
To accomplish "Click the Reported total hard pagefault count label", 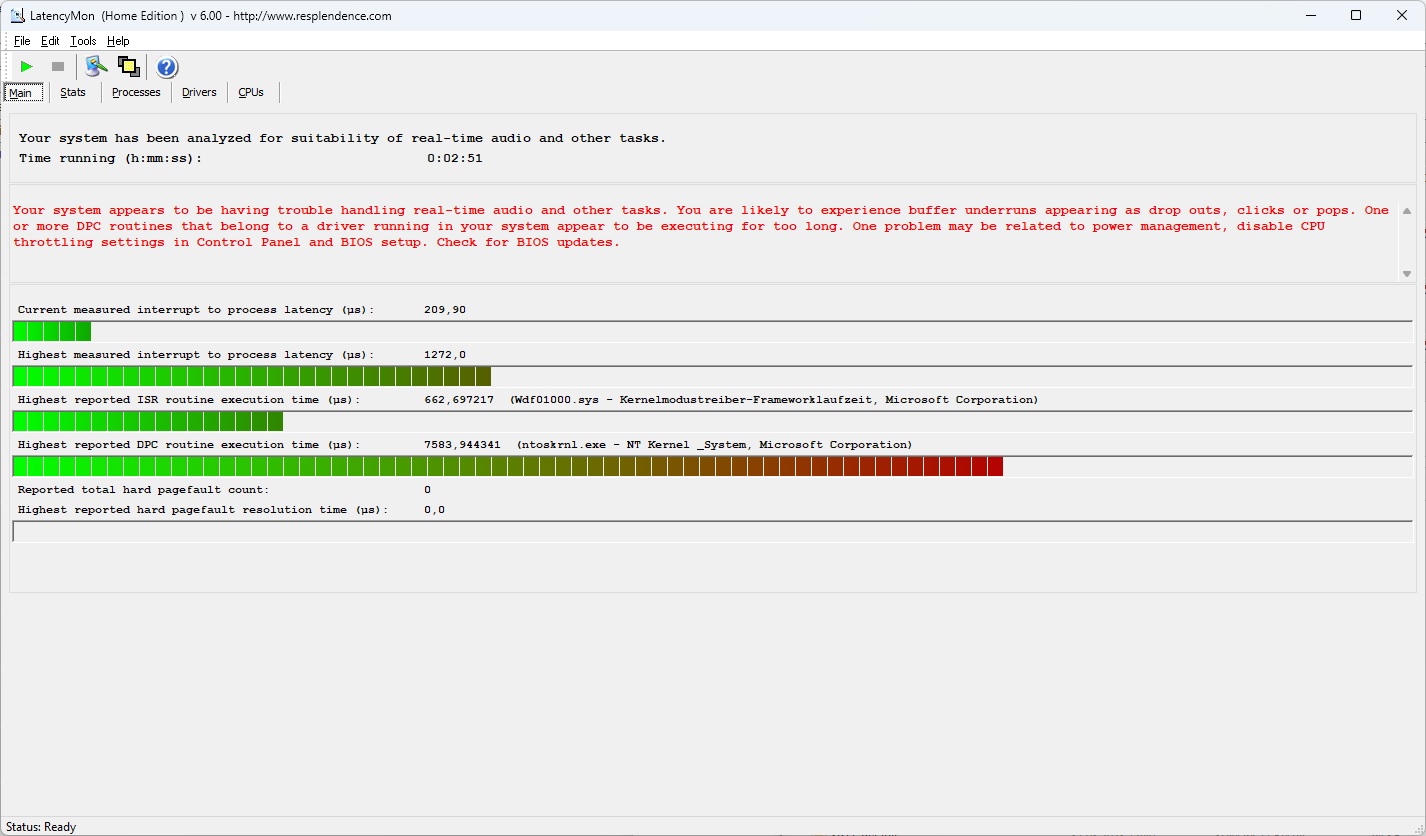I will (x=144, y=490).
